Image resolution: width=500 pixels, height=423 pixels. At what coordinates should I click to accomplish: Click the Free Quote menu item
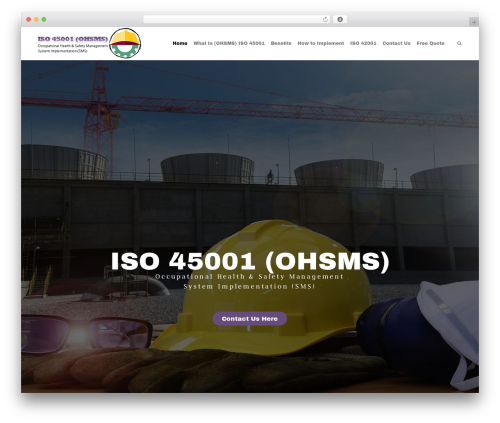pyautogui.click(x=430, y=43)
